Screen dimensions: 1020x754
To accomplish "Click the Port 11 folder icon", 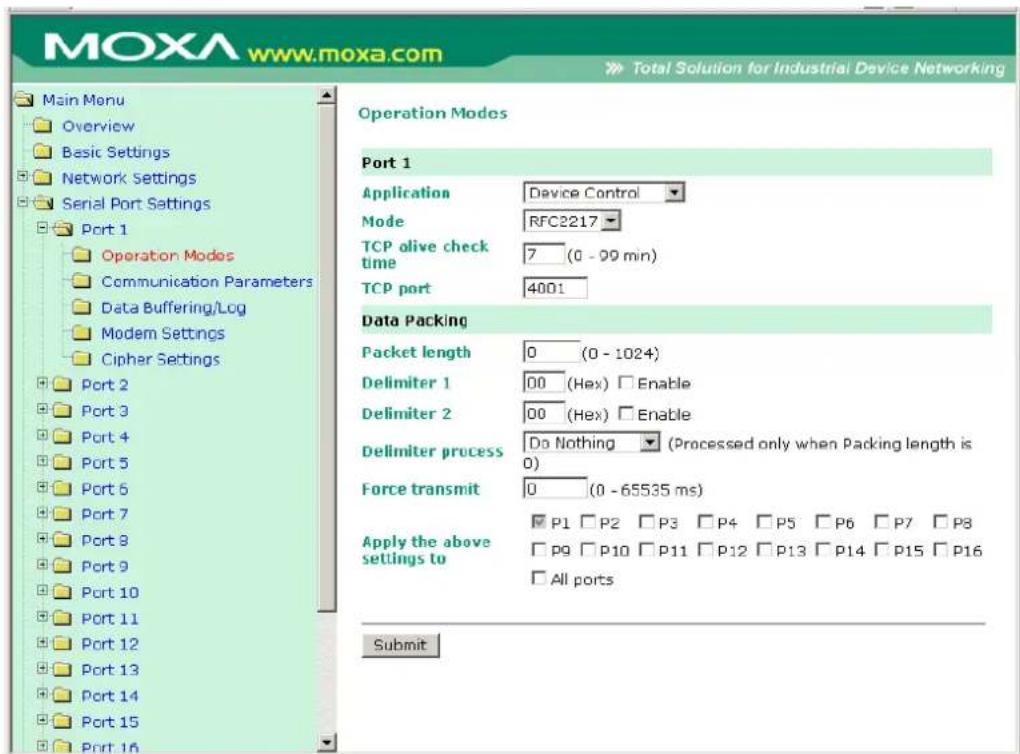I will (x=62, y=618).
